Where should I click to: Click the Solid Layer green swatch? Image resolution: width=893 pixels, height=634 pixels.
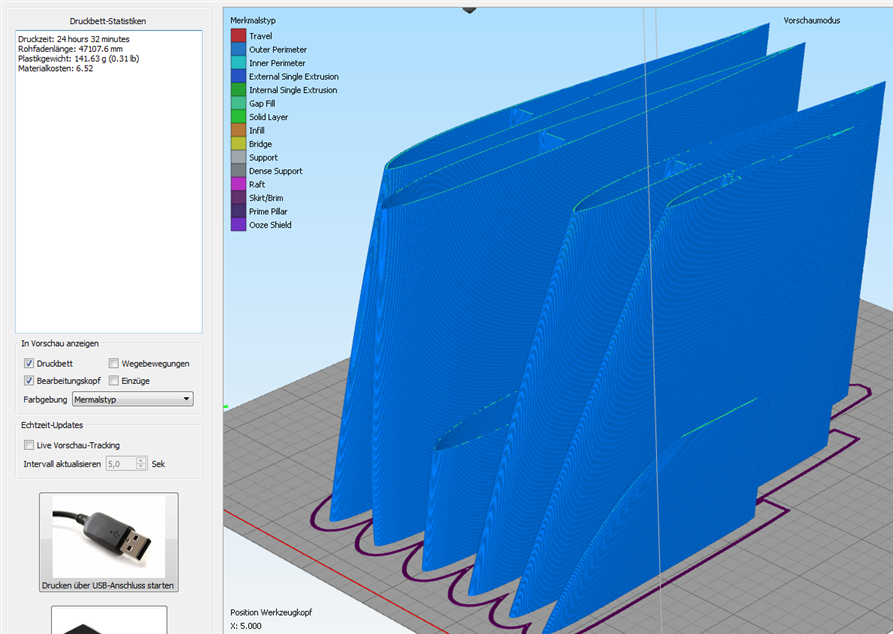[238, 117]
